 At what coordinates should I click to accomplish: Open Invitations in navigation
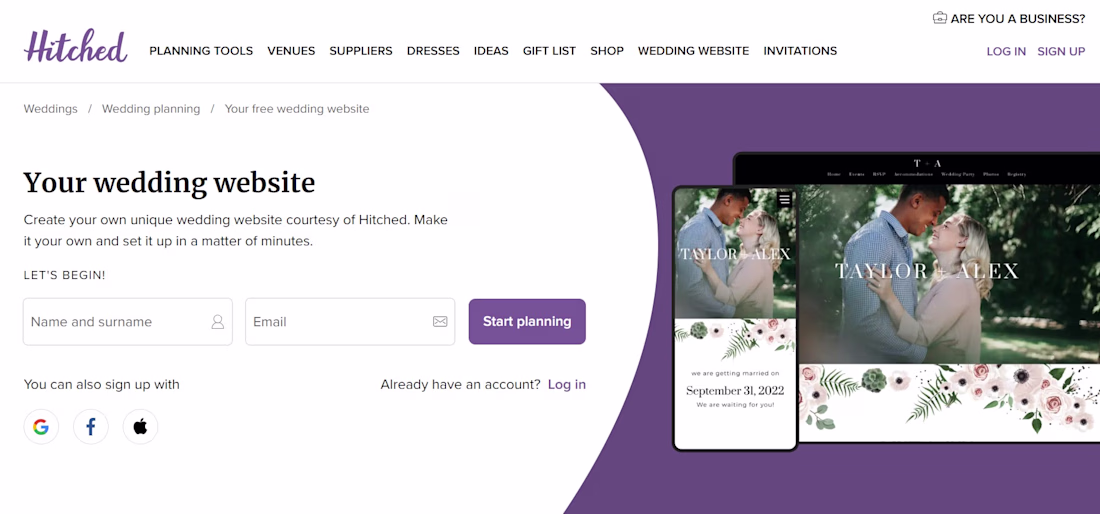click(800, 51)
